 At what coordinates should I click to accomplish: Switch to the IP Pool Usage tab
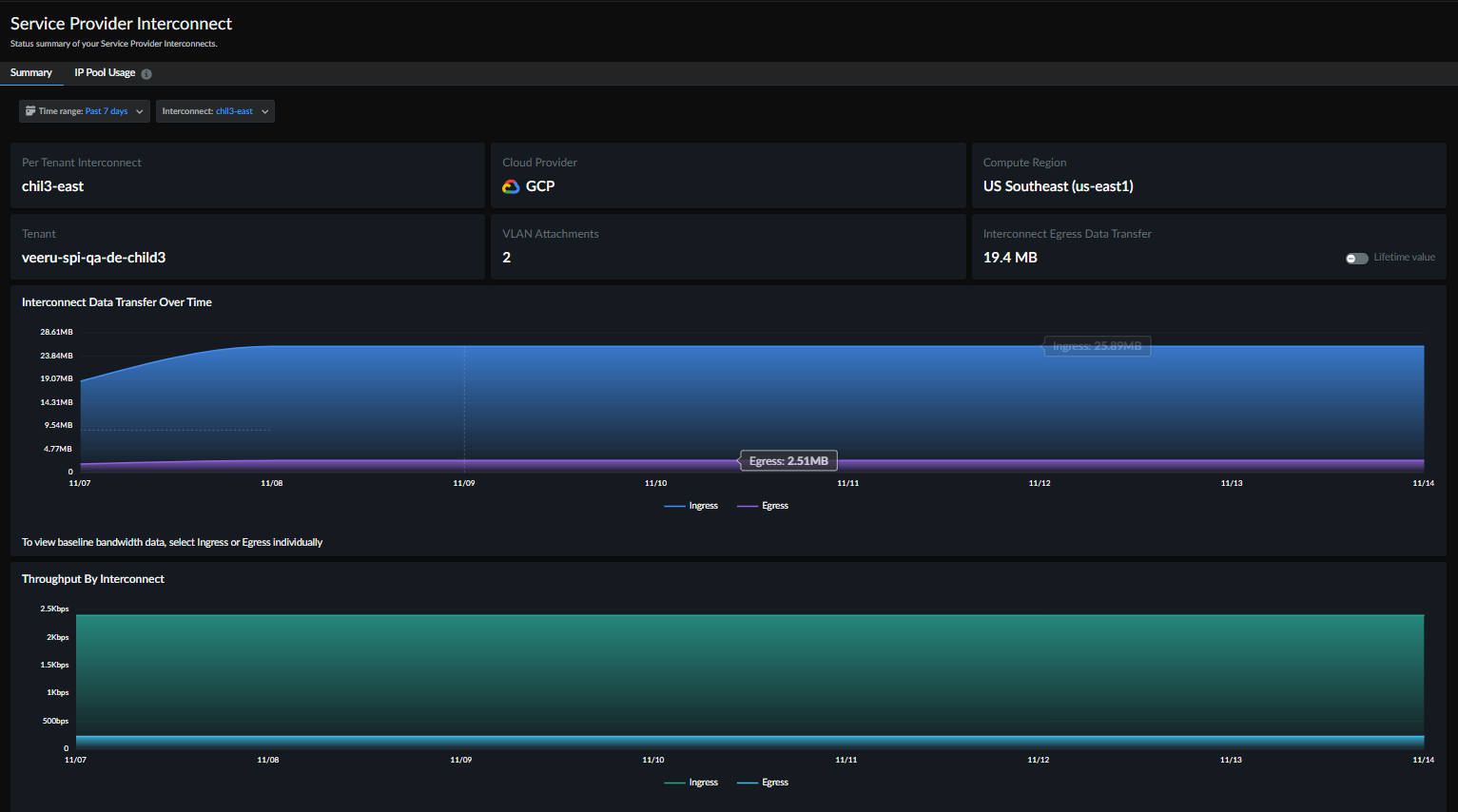105,73
